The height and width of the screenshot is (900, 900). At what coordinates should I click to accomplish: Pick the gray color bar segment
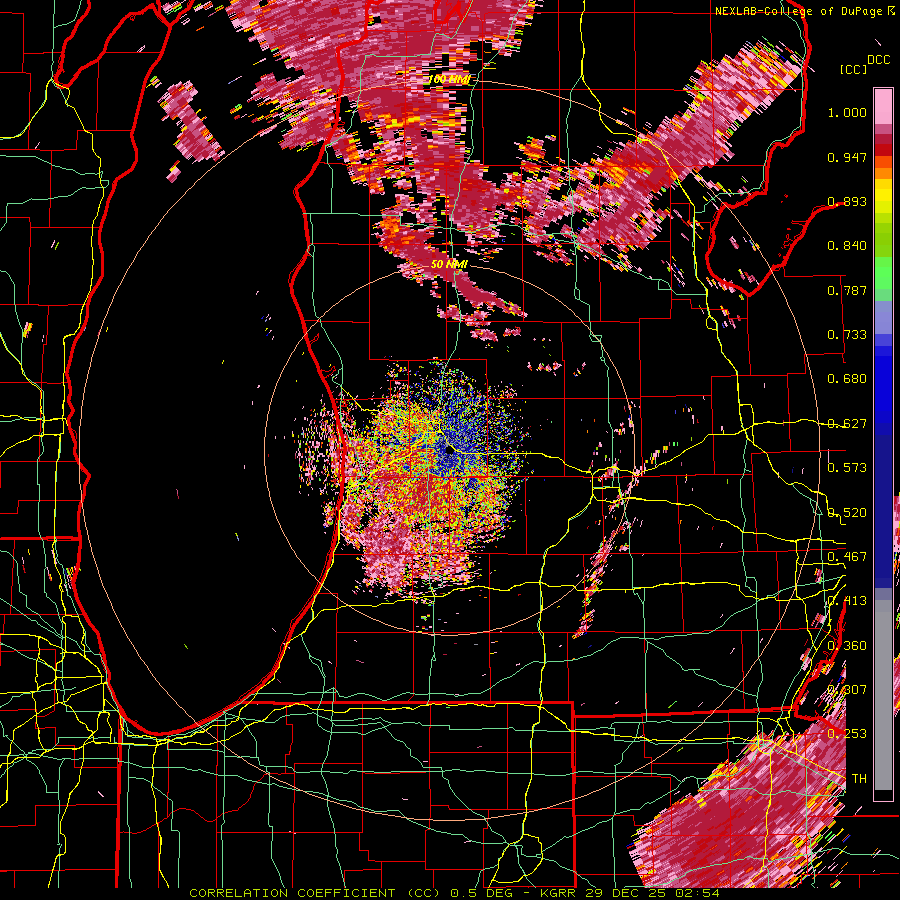point(883,695)
